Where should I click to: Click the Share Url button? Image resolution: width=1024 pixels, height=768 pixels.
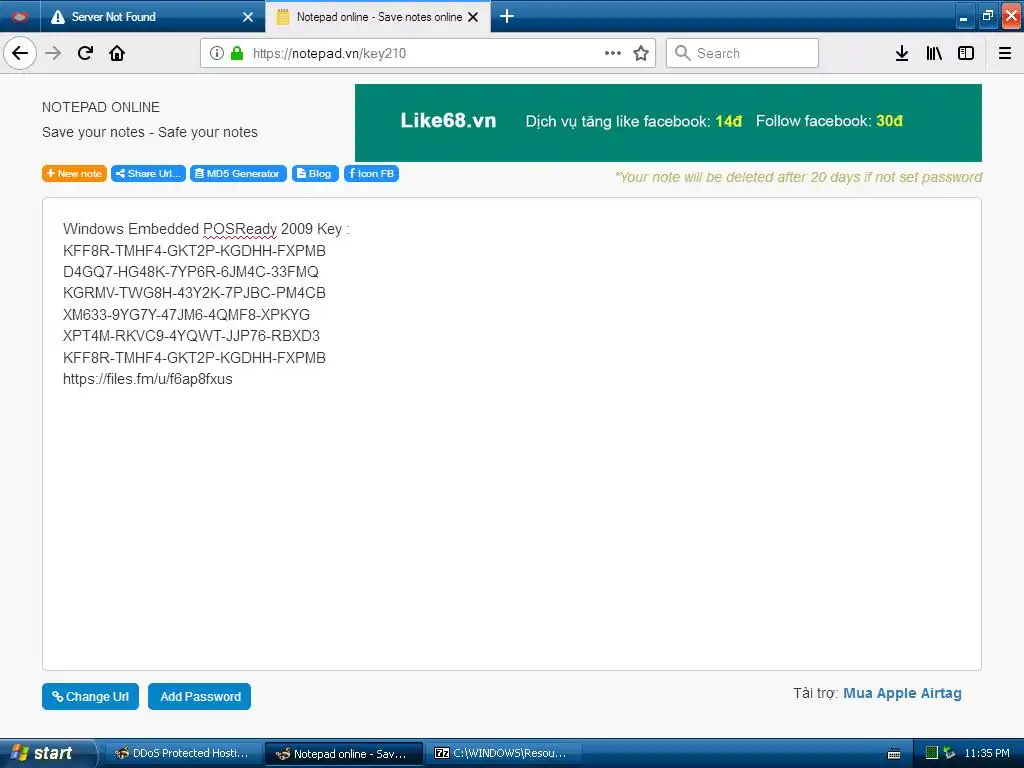tap(148, 174)
